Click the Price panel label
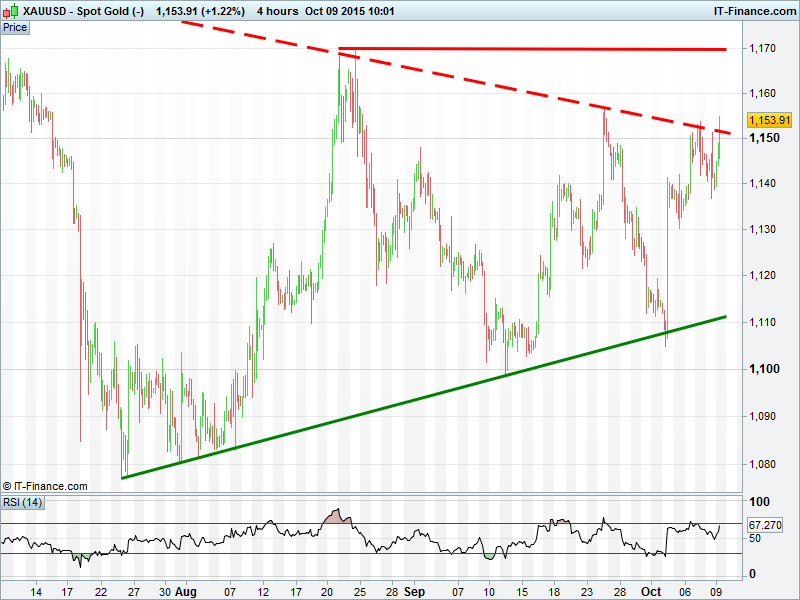This screenshot has height=600, width=800. [15, 28]
